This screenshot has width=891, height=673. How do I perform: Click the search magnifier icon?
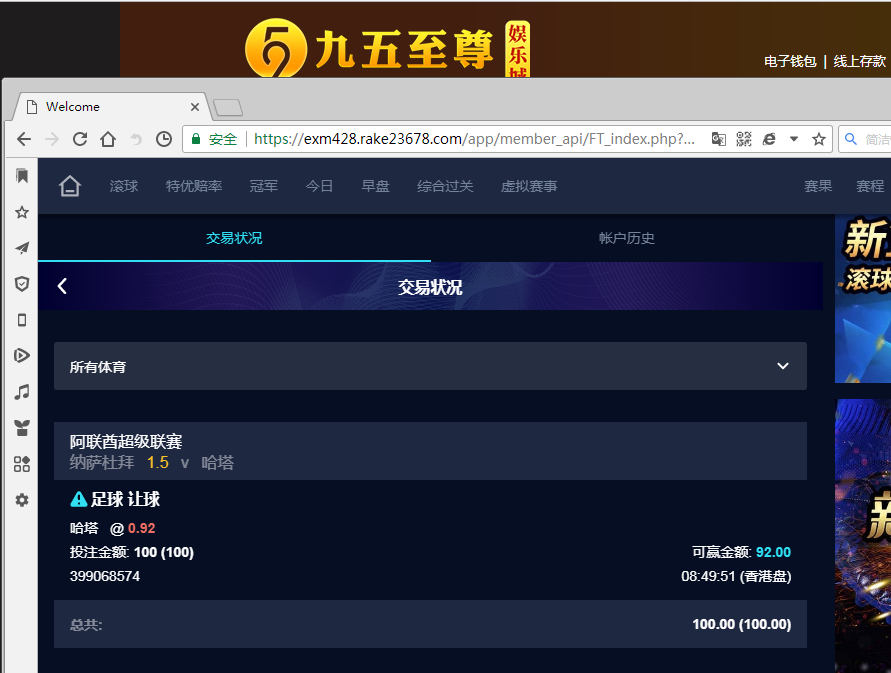click(x=851, y=139)
